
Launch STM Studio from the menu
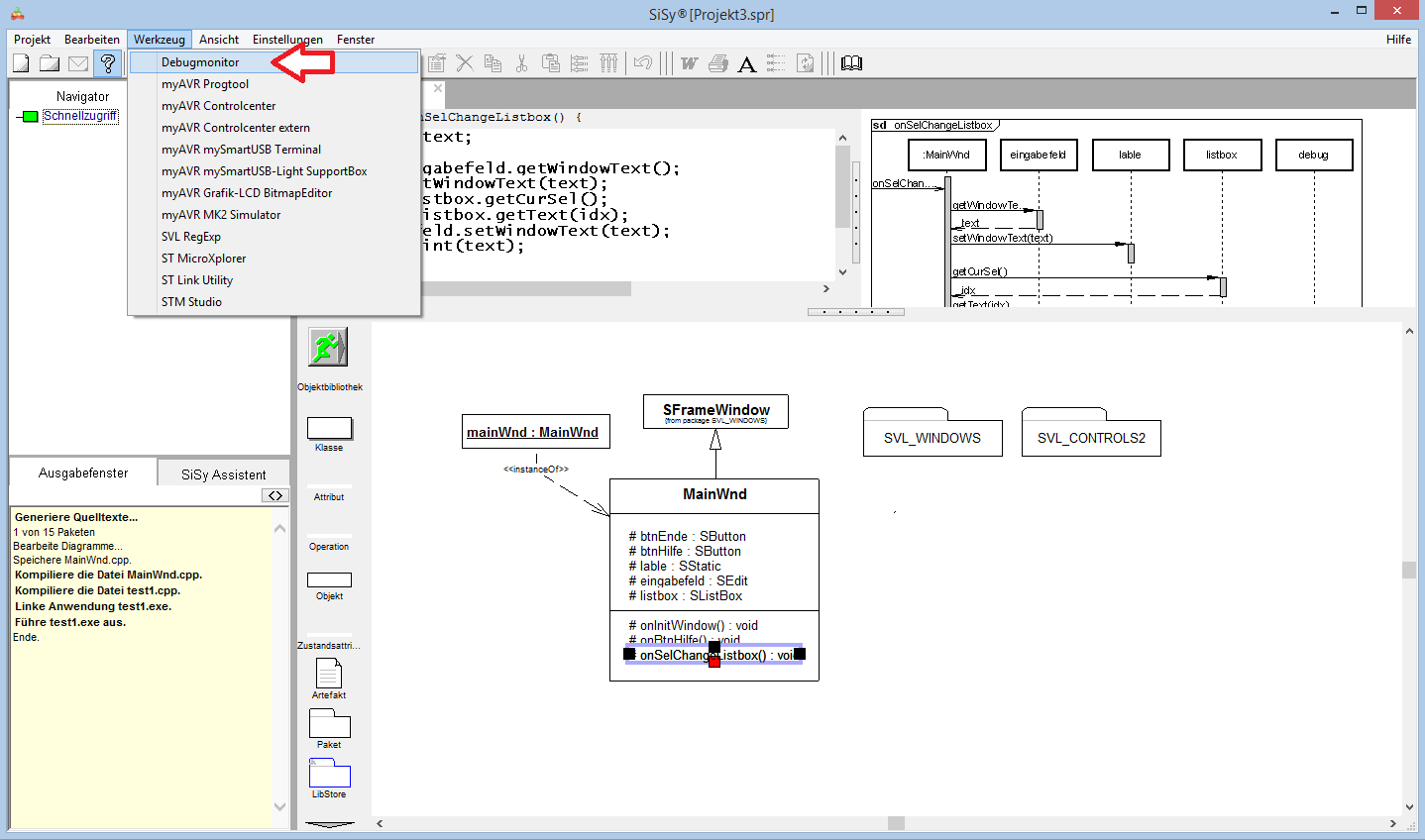point(191,302)
